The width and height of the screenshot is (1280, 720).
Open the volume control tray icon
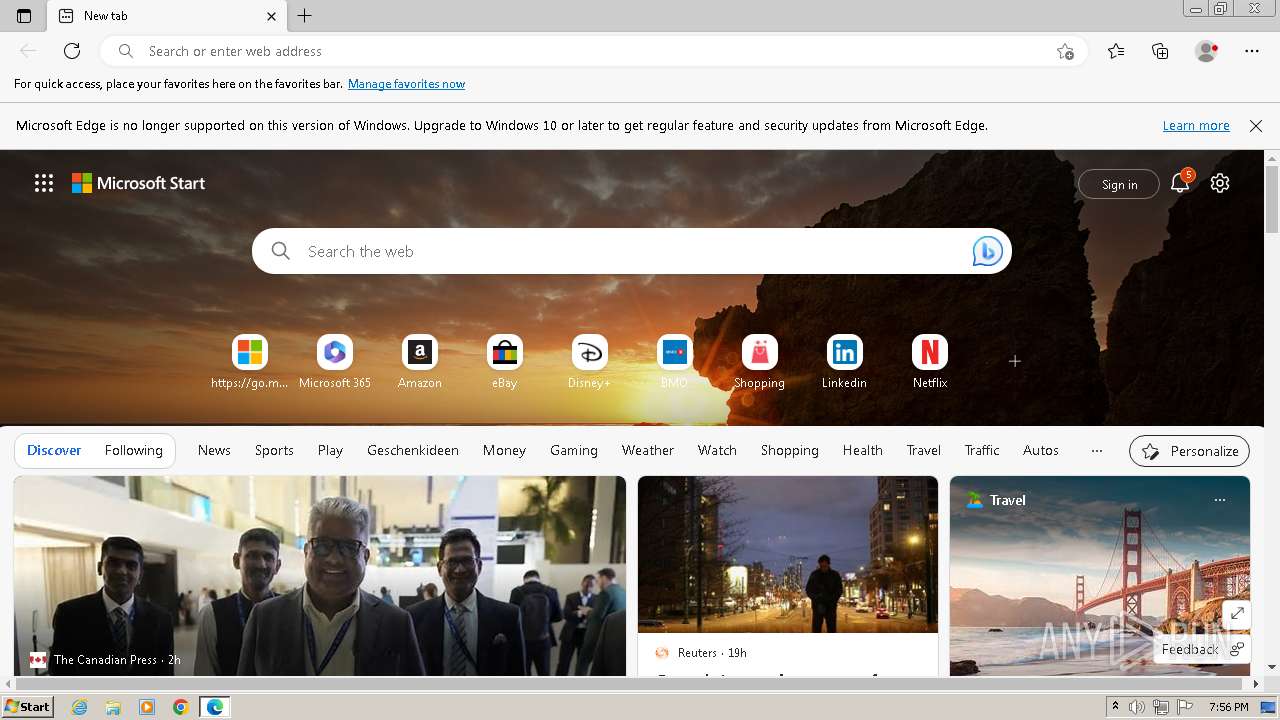coord(1137,707)
